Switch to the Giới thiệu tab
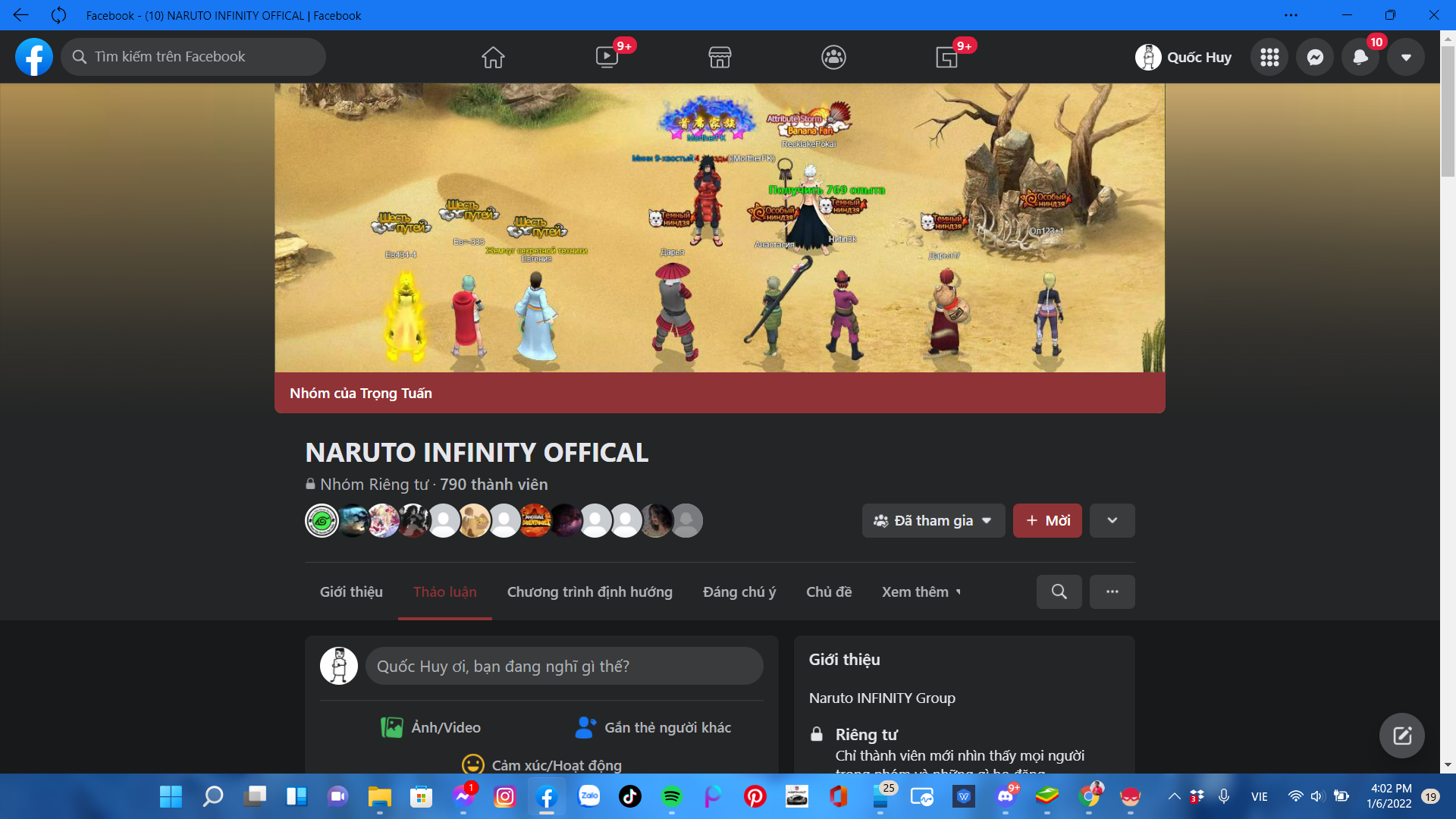The image size is (1456, 819). pyautogui.click(x=351, y=591)
